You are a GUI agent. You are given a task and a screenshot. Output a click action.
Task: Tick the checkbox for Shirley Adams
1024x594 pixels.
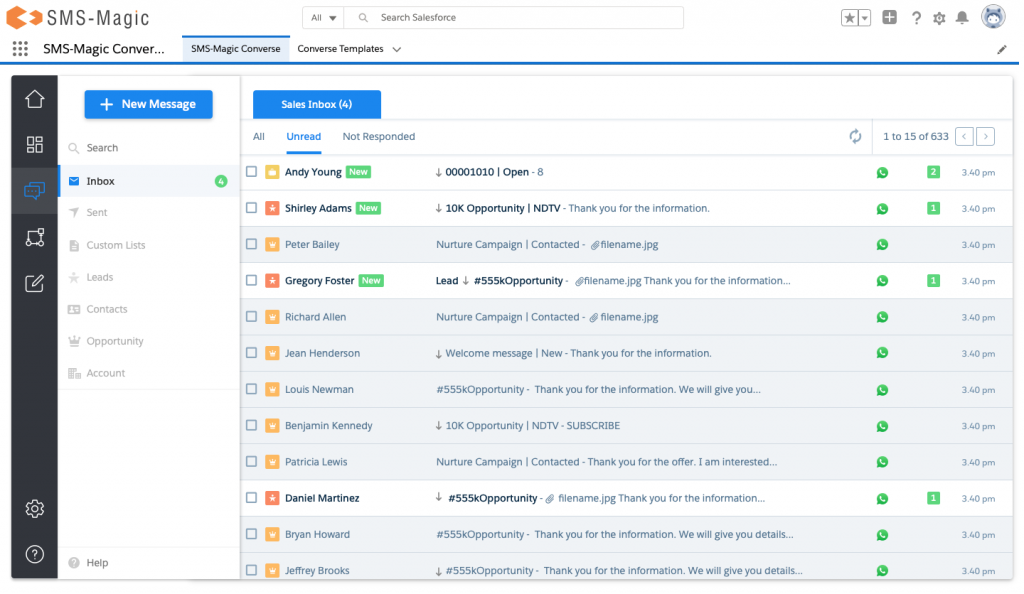click(x=251, y=208)
